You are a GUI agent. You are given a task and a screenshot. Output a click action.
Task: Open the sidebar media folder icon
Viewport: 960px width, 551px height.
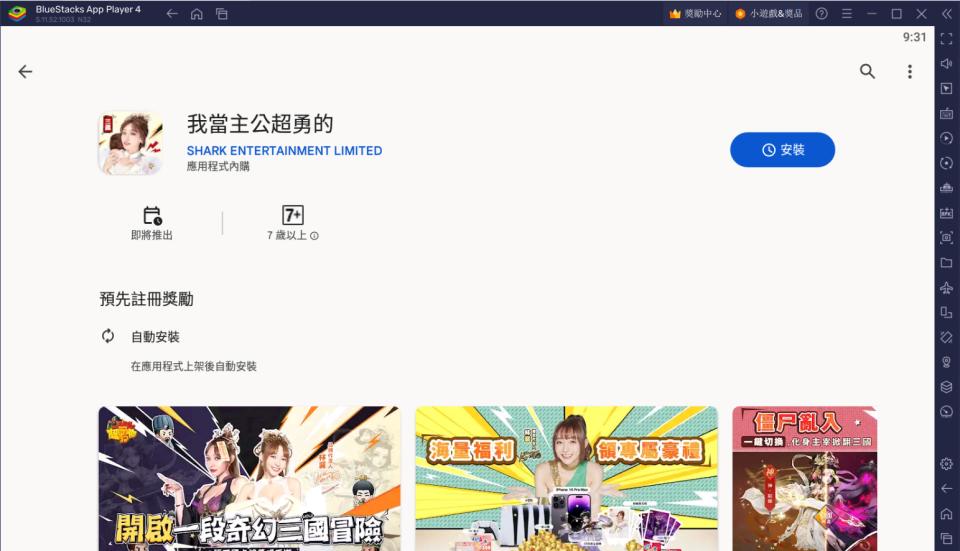coord(947,263)
